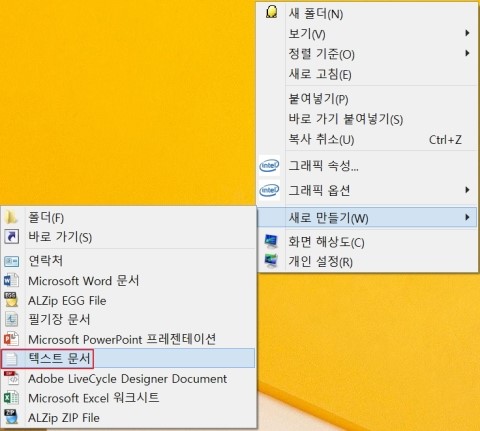Viewport: 480px width, 431px height.
Task: Select 붙여넣기(P) to paste
Action: tap(367, 99)
